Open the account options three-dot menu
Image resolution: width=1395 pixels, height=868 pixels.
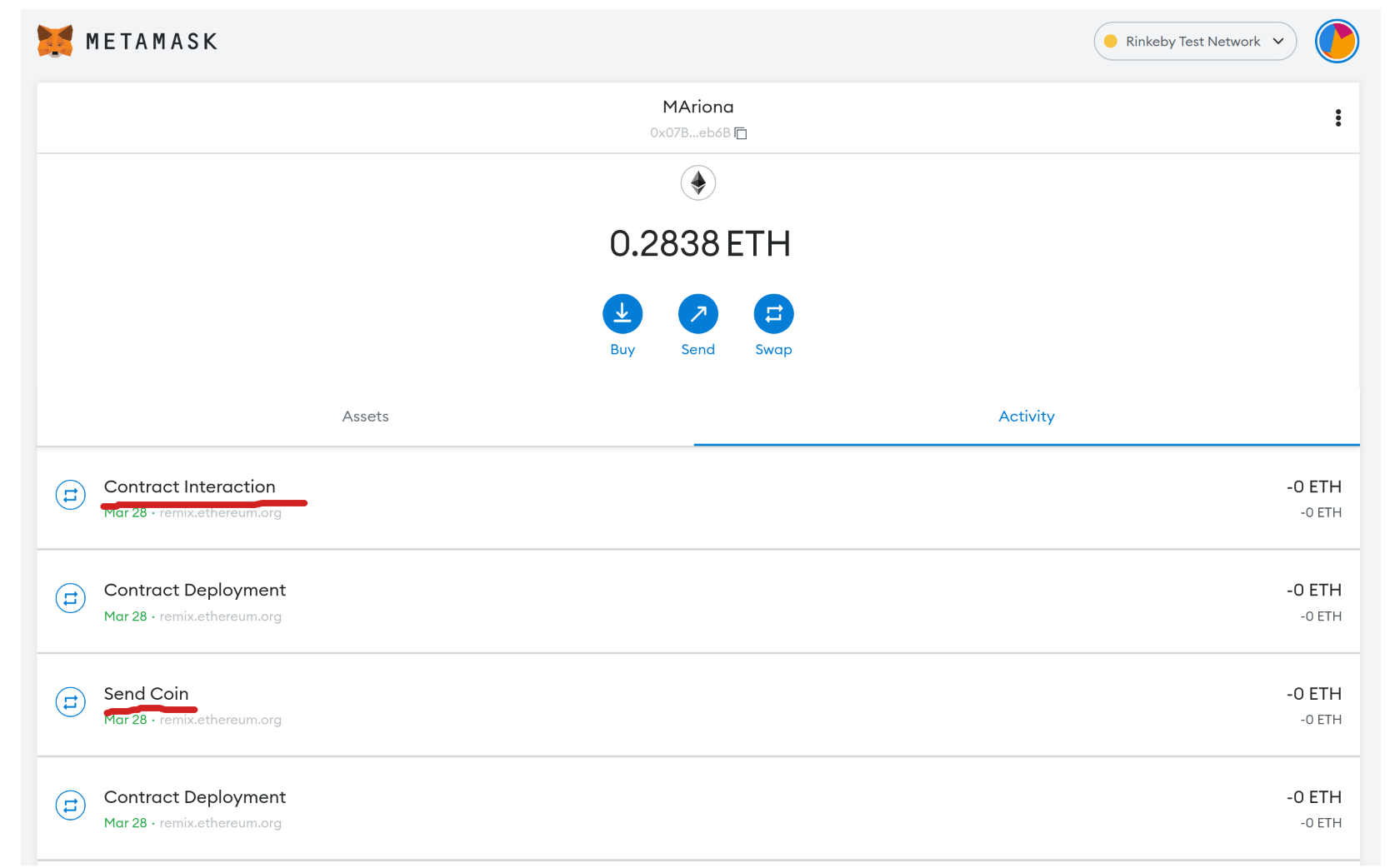[x=1338, y=117]
